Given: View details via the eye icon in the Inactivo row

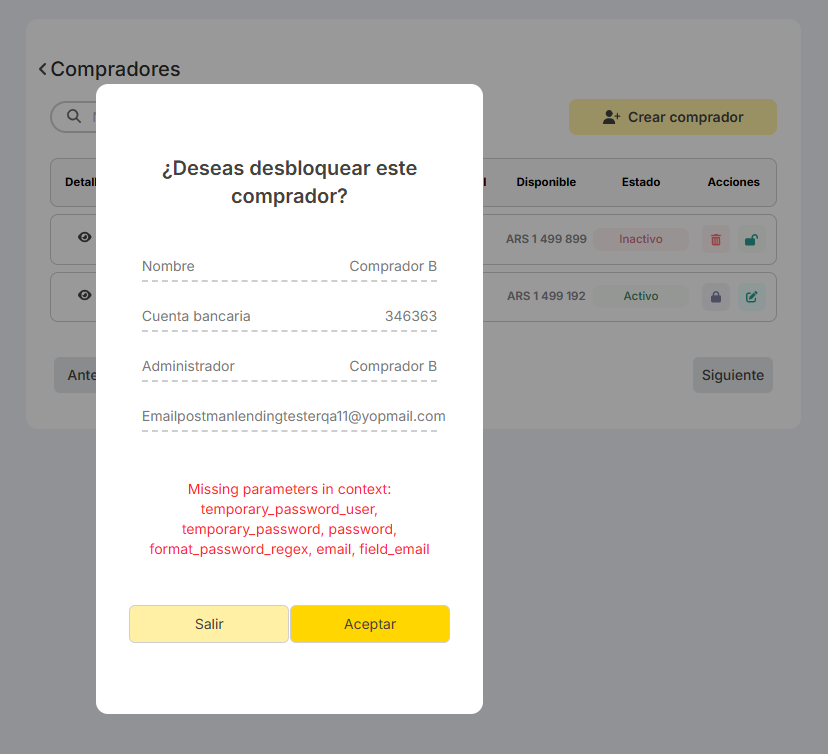Looking at the screenshot, I should click(x=85, y=238).
